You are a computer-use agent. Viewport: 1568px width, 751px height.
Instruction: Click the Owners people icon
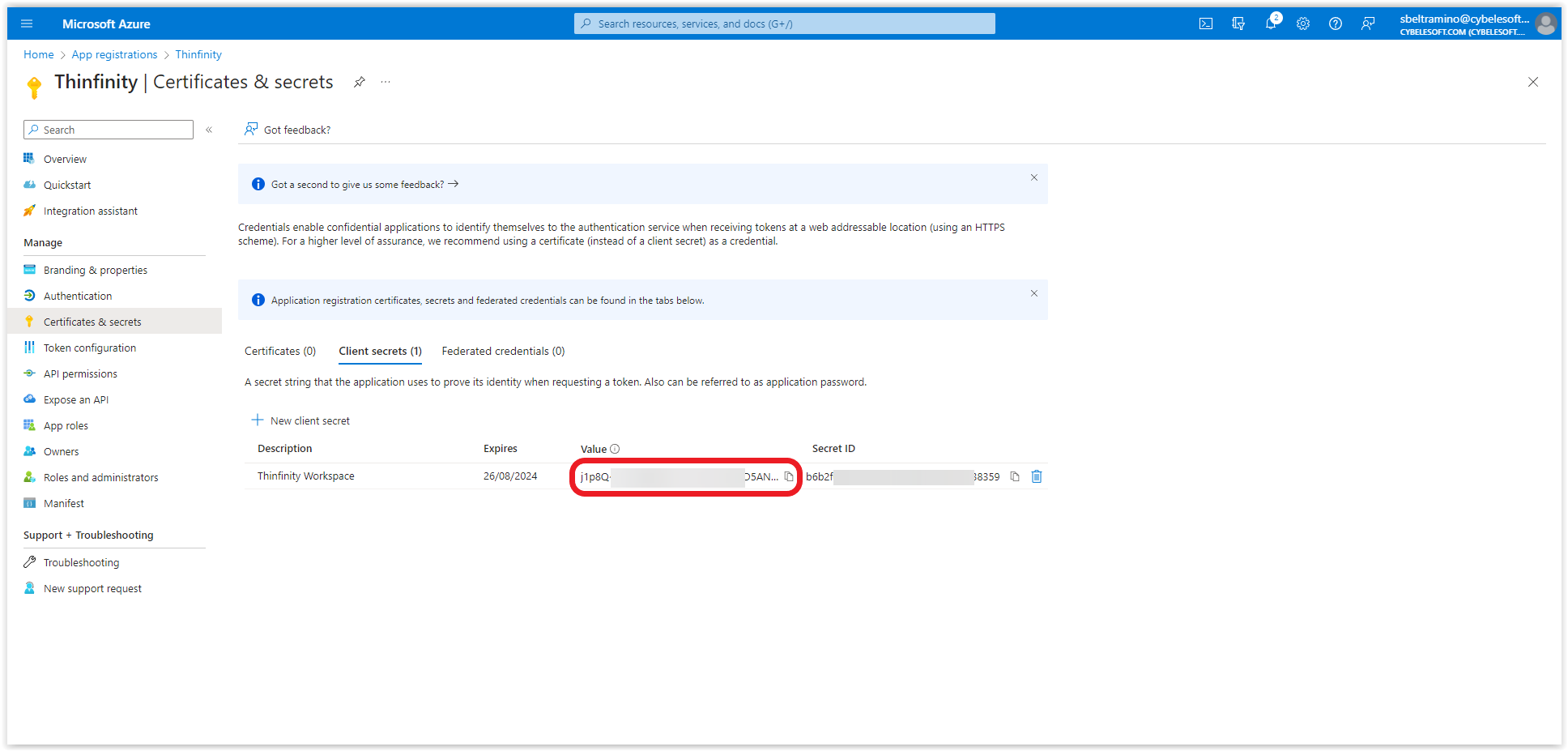coord(29,451)
